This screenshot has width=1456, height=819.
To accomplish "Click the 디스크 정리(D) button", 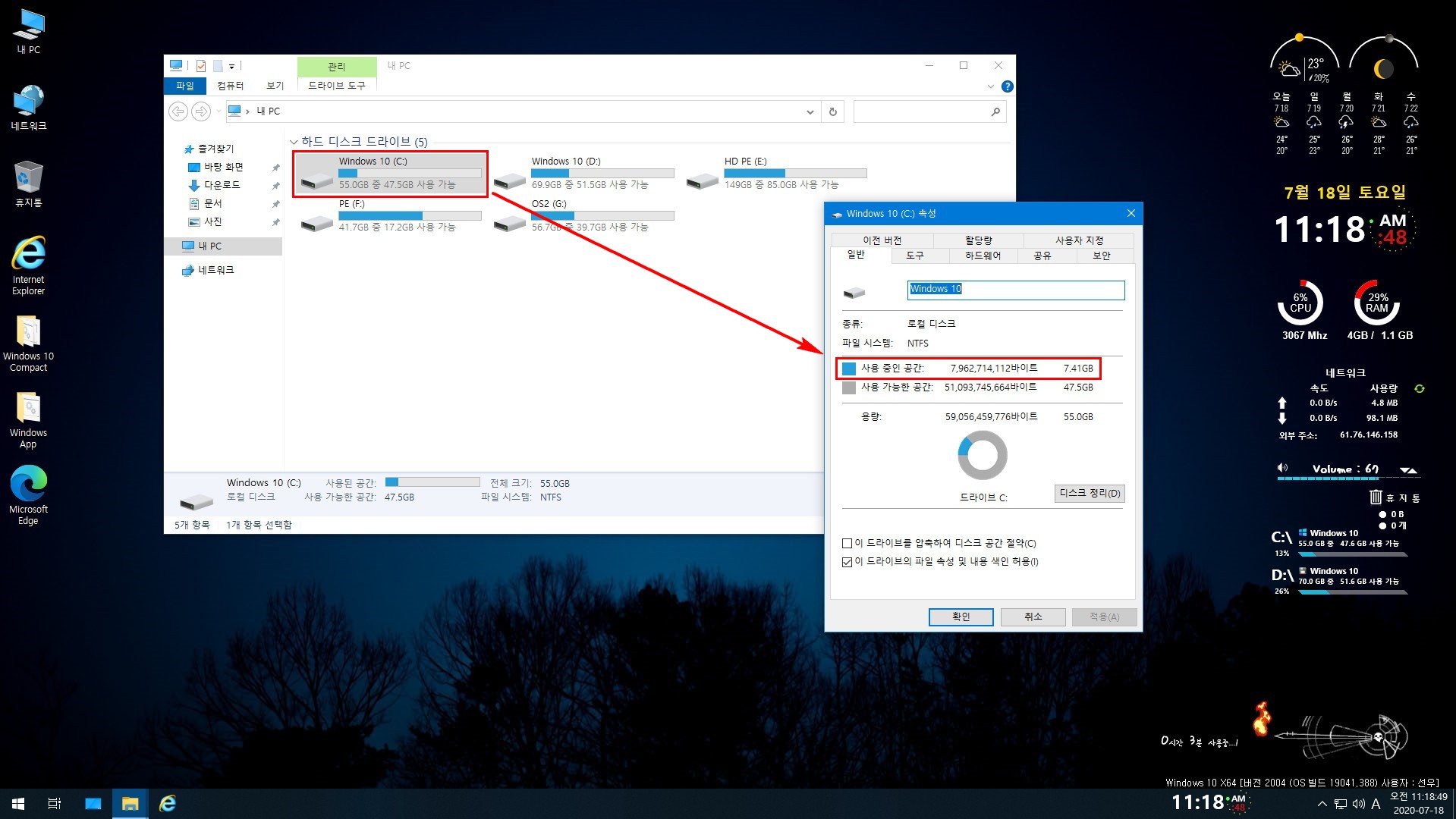I will tap(1090, 493).
